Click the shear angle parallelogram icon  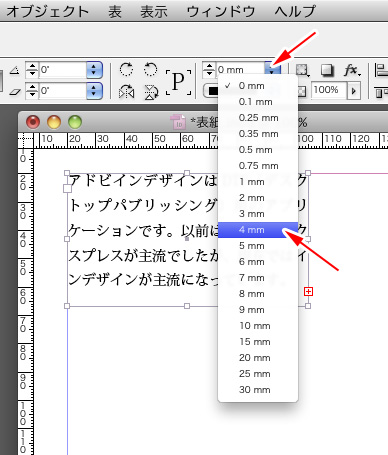click(14, 92)
